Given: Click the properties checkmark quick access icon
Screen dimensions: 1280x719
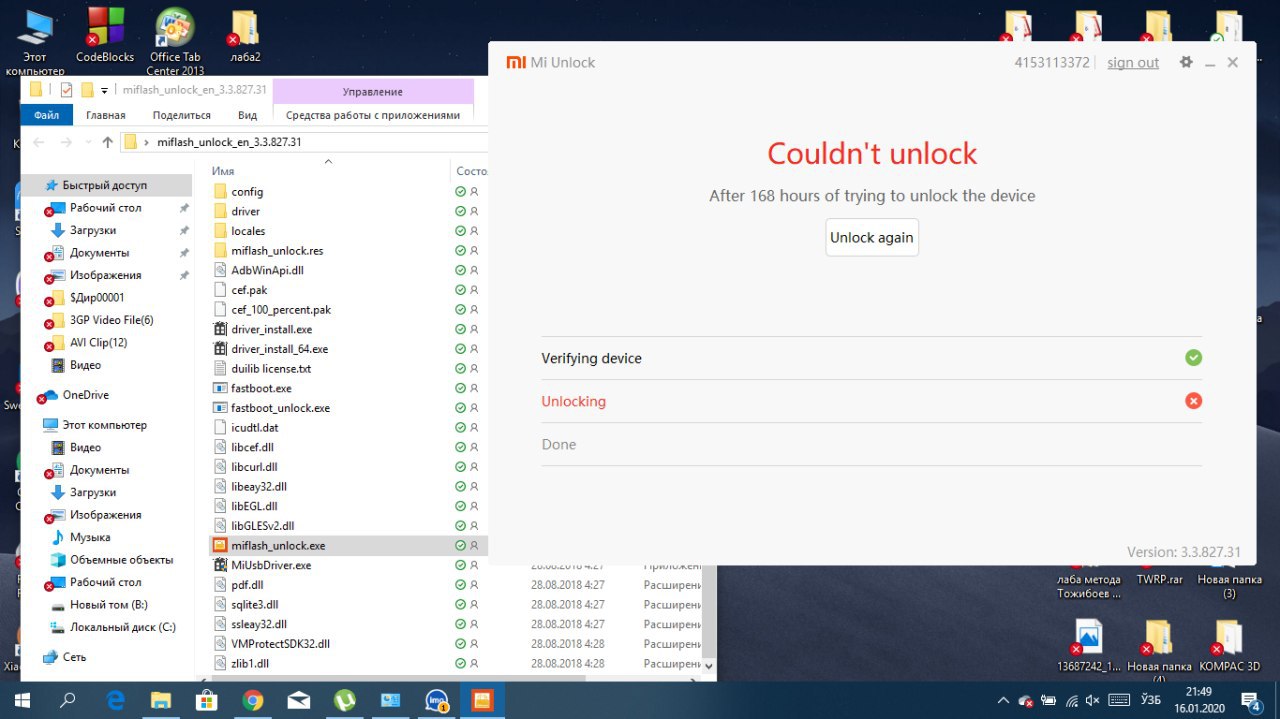Looking at the screenshot, I should point(66,90).
